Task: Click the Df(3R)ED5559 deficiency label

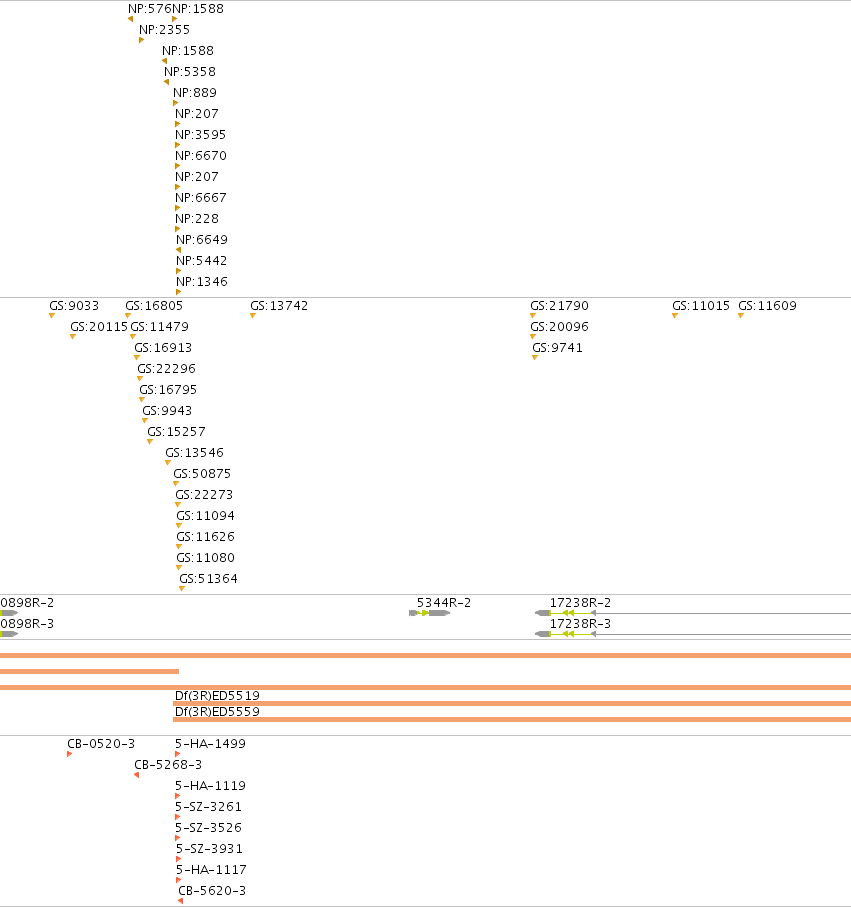Action: click(217, 711)
